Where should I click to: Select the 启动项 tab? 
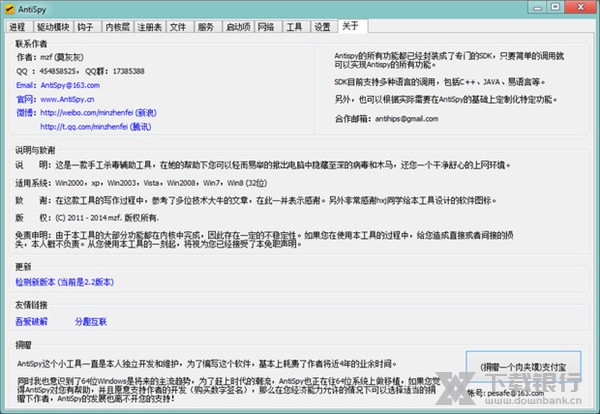pos(238,27)
